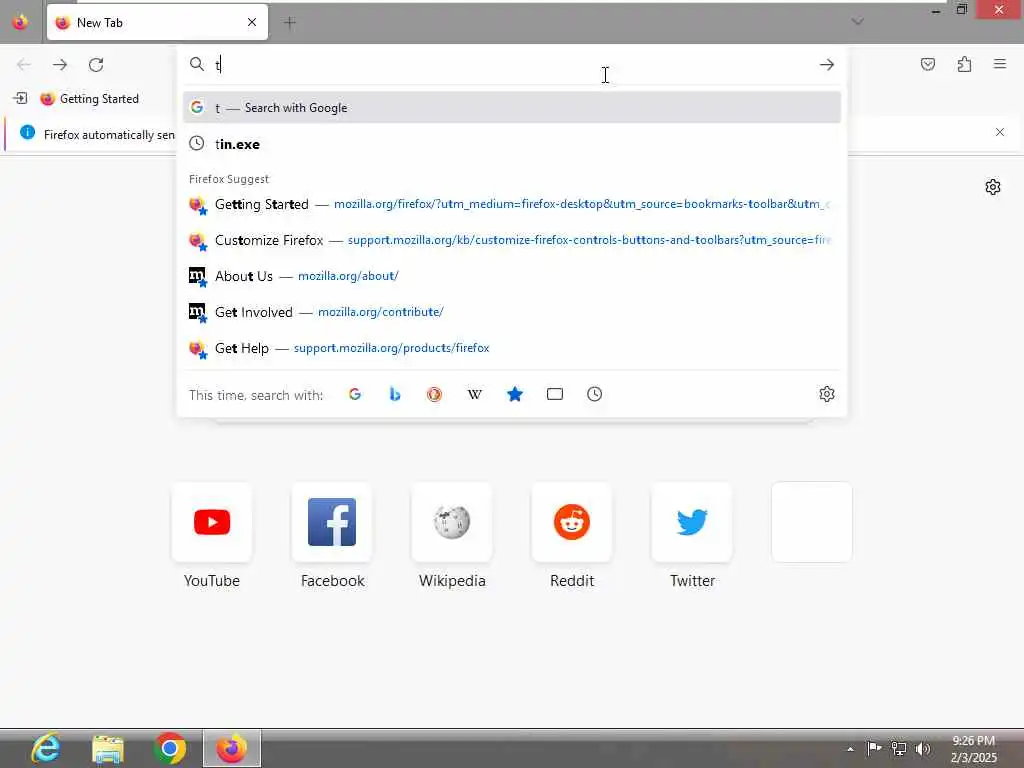Viewport: 1024px width, 768px height.
Task: Search this time in History
Action: click(x=594, y=394)
